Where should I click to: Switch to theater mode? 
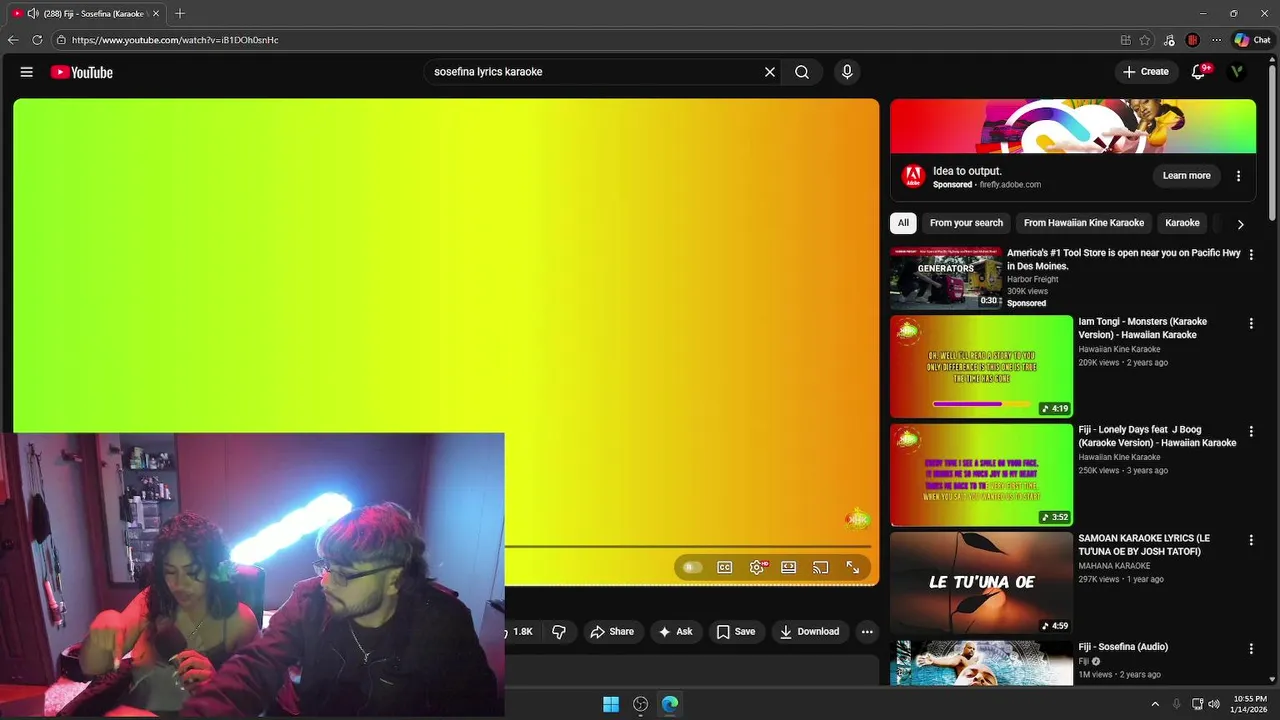coord(789,567)
